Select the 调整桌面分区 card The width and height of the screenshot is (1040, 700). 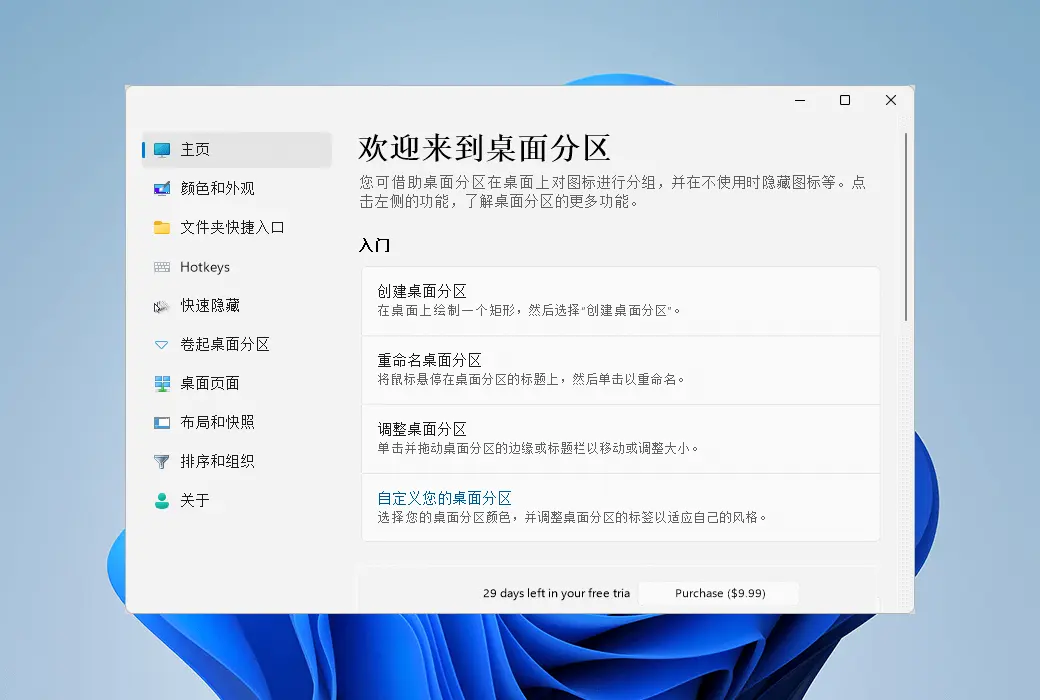(620, 439)
